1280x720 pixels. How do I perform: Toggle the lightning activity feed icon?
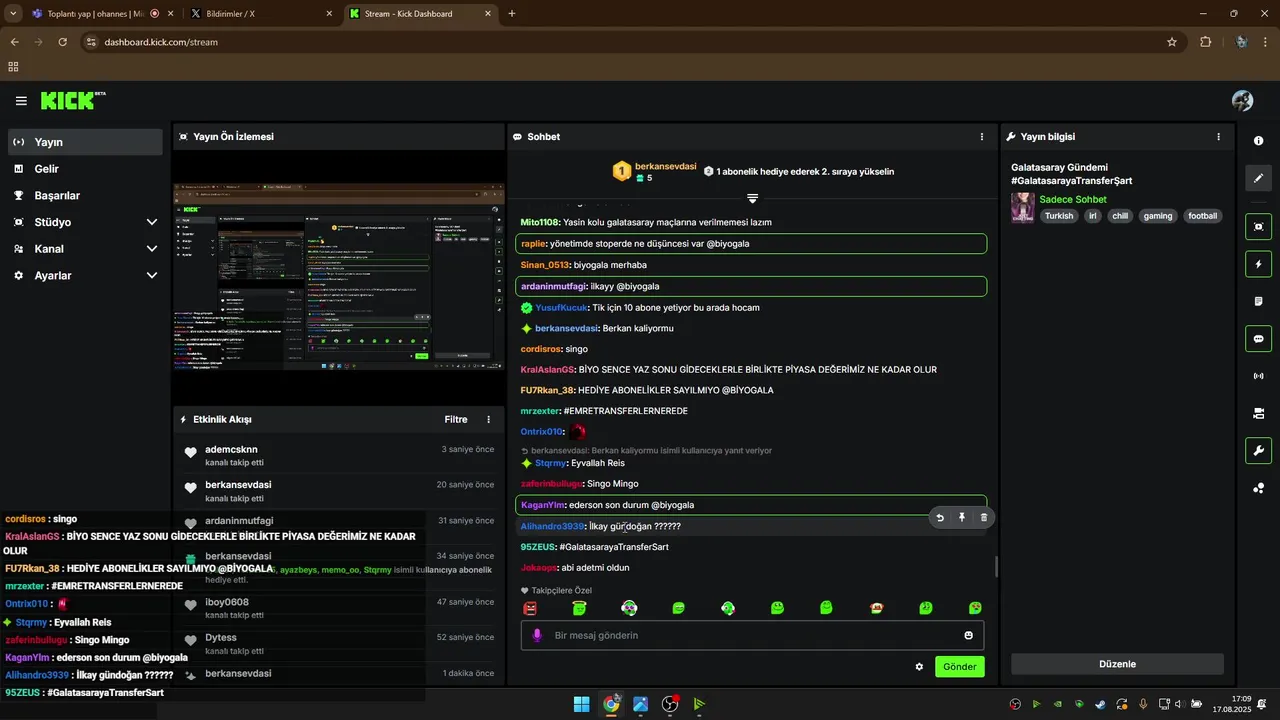click(x=1258, y=264)
